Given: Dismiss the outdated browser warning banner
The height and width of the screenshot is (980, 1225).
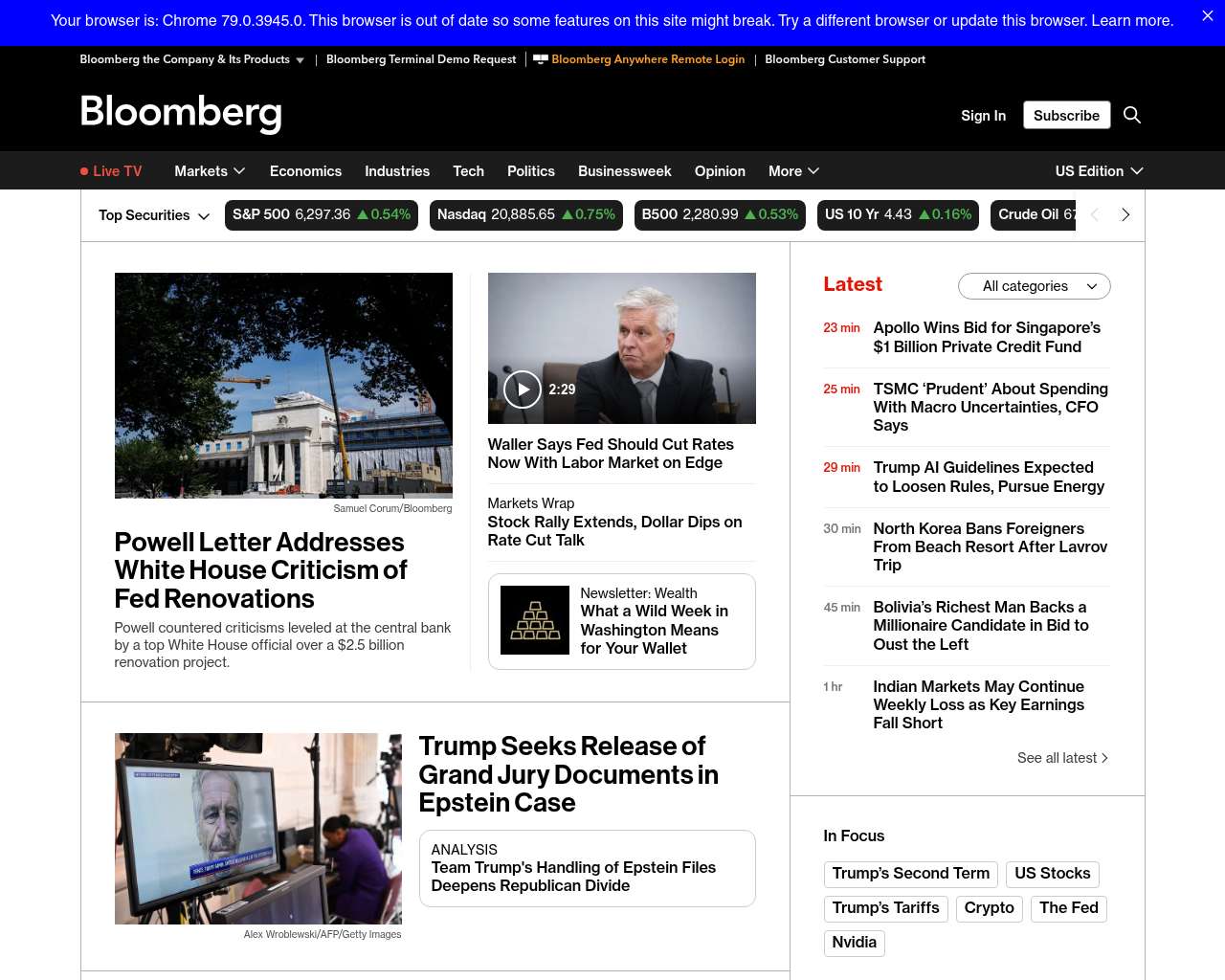Looking at the screenshot, I should coord(1207,16).
